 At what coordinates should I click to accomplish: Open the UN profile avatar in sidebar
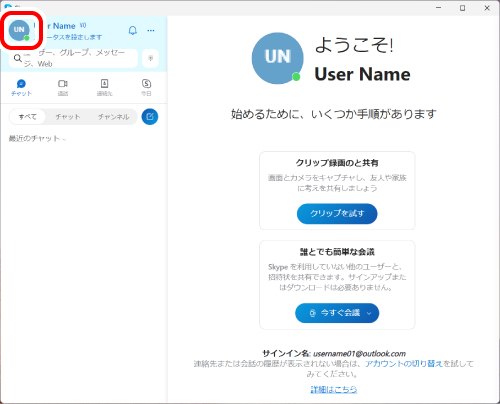pyautogui.click(x=19, y=30)
